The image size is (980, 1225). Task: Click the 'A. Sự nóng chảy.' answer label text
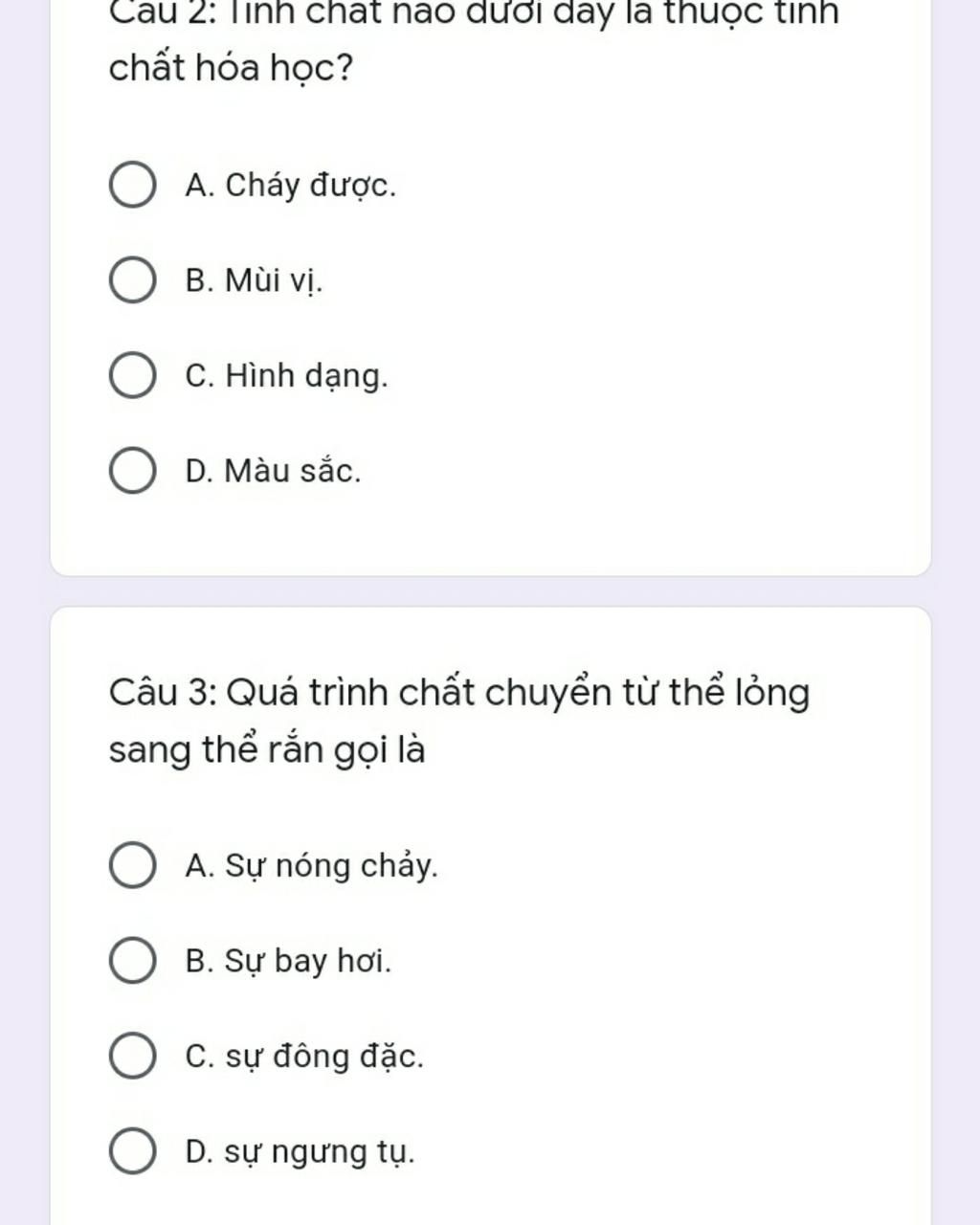coord(311,866)
